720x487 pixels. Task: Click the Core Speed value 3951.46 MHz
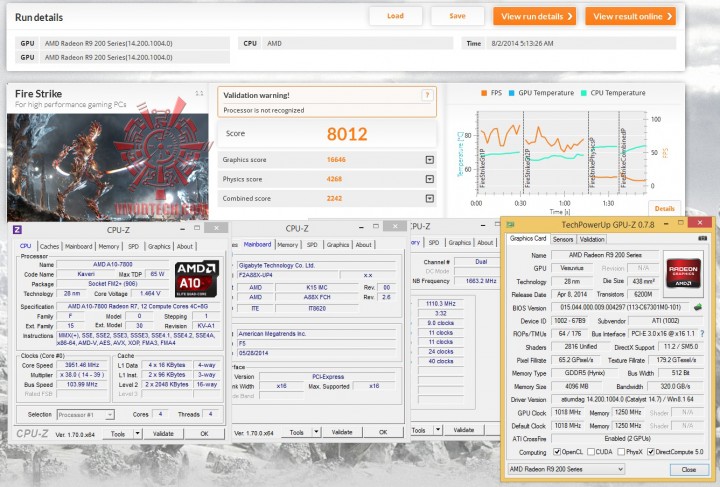[x=82, y=365]
